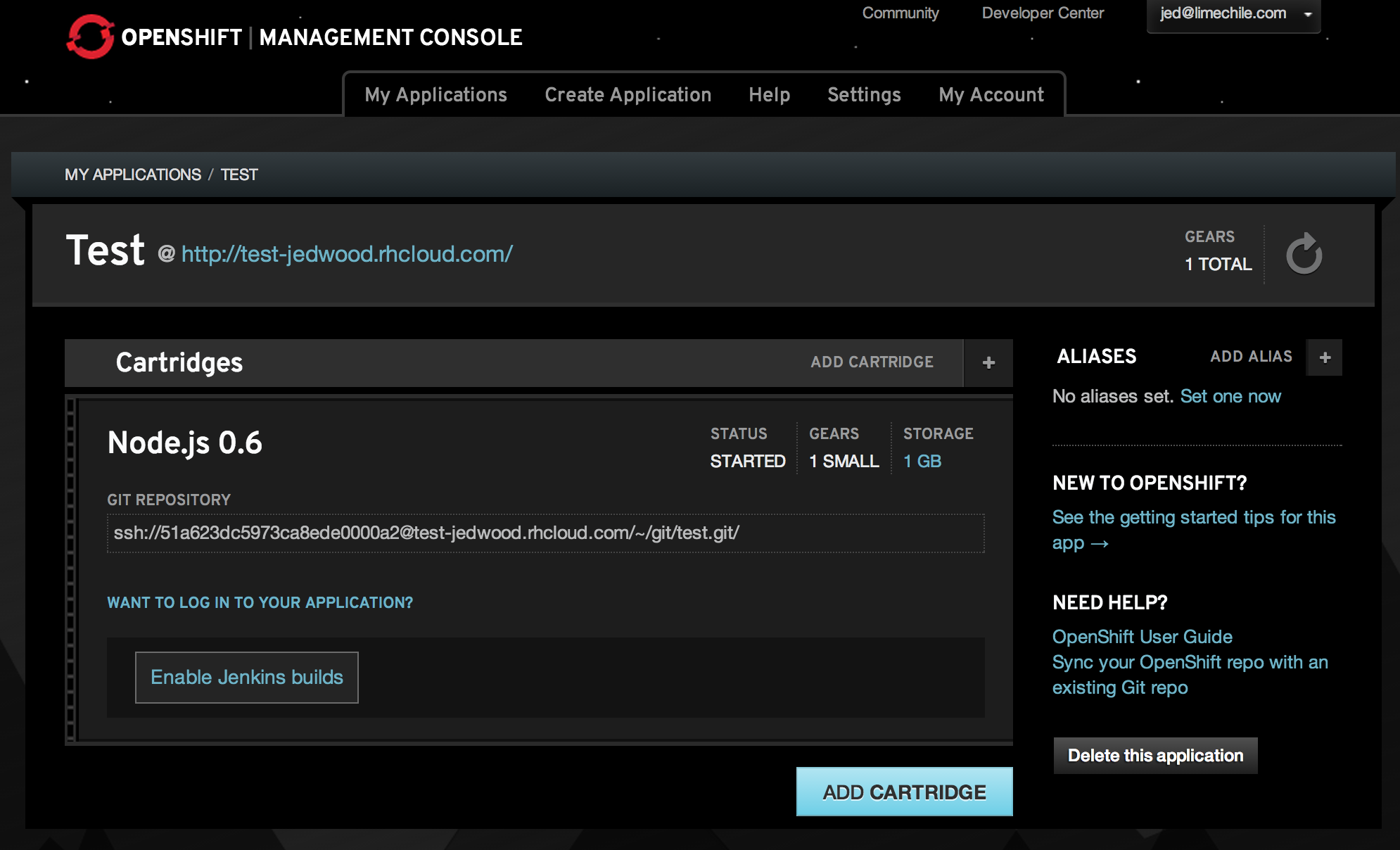Click the blue Add Cartridge button

pos(904,791)
